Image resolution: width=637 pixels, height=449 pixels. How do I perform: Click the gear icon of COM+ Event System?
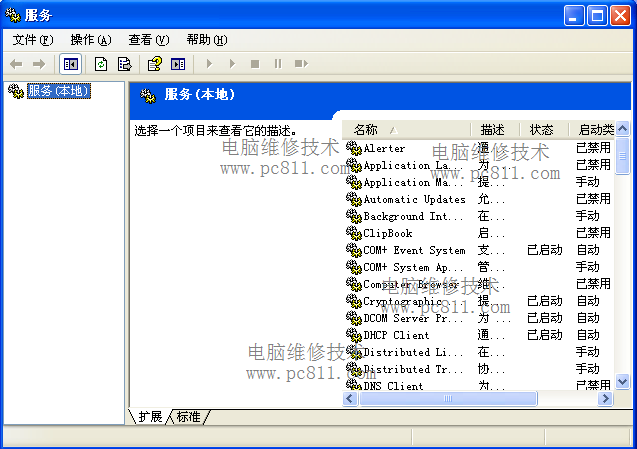coord(354,250)
